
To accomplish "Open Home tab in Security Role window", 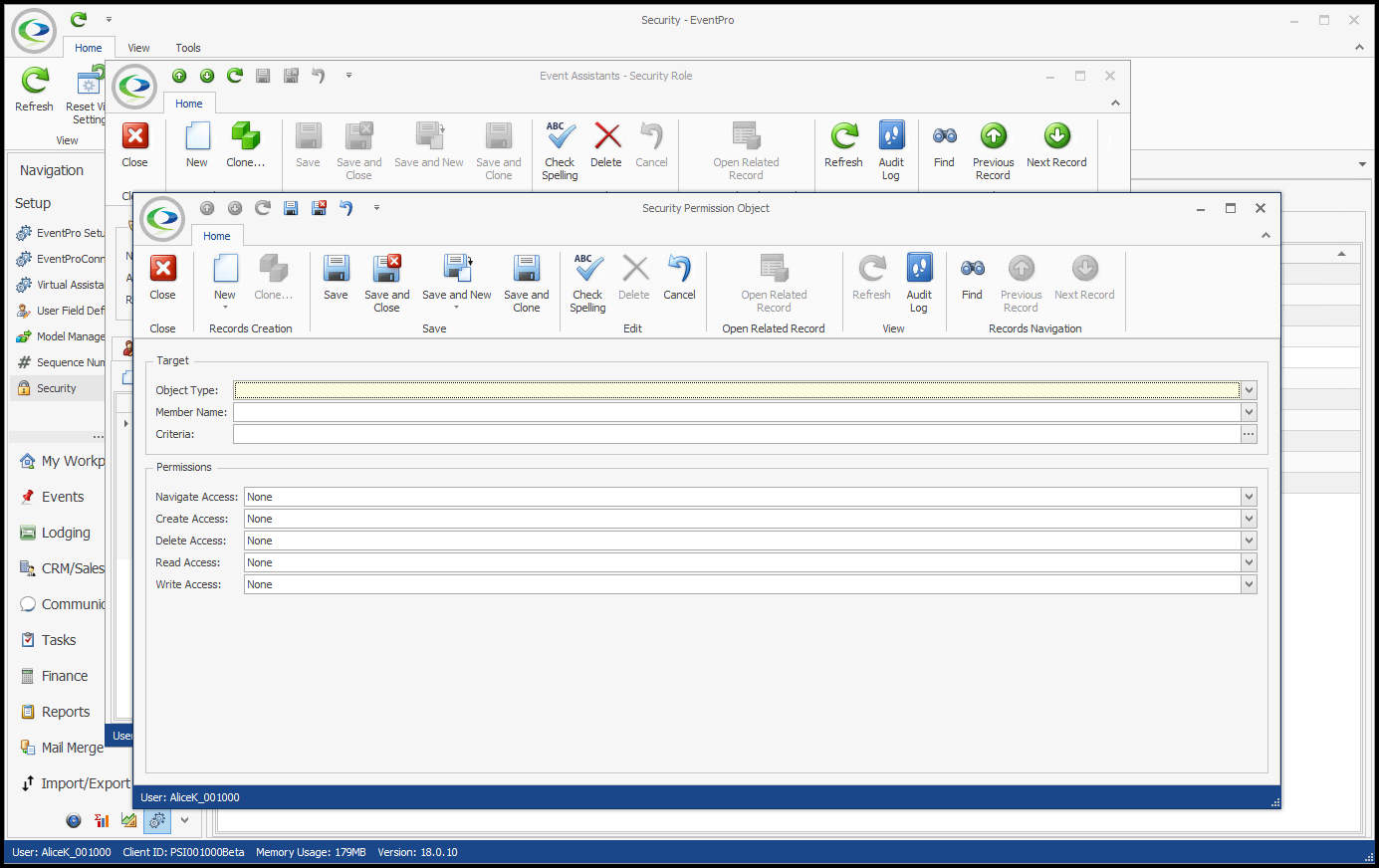I will tap(189, 104).
